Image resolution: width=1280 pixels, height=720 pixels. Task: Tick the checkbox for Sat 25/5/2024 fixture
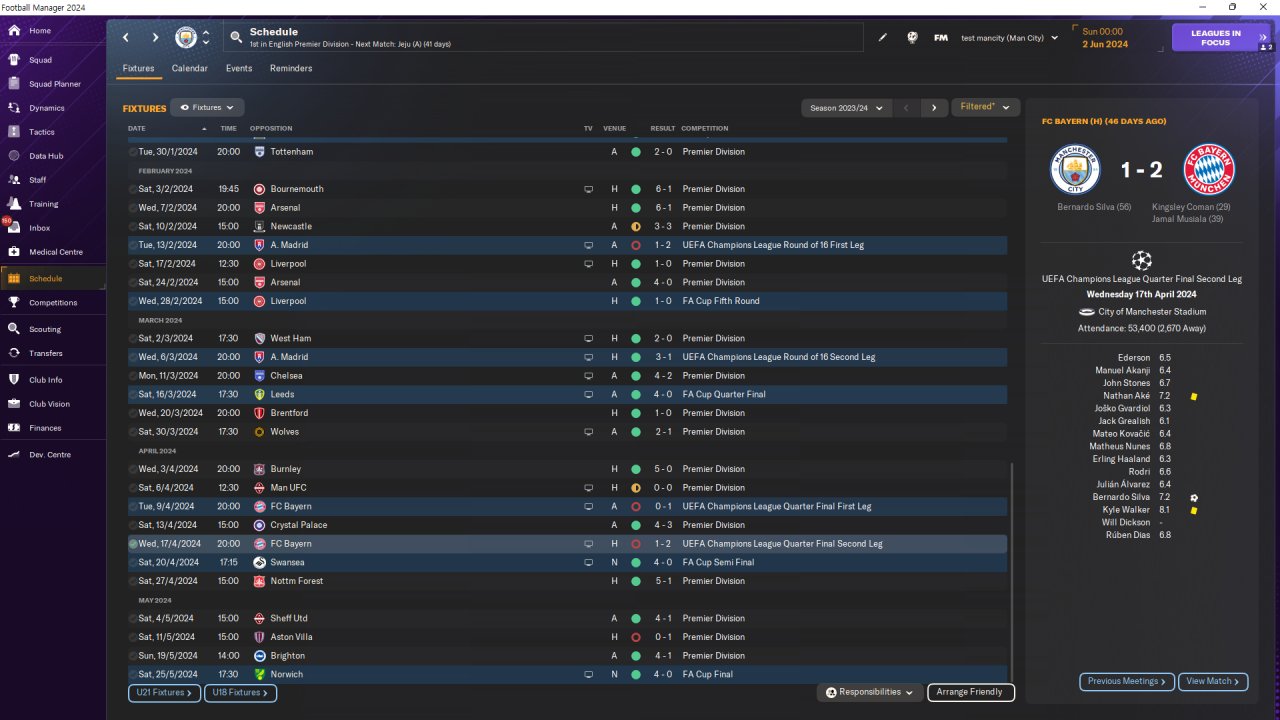(x=133, y=675)
